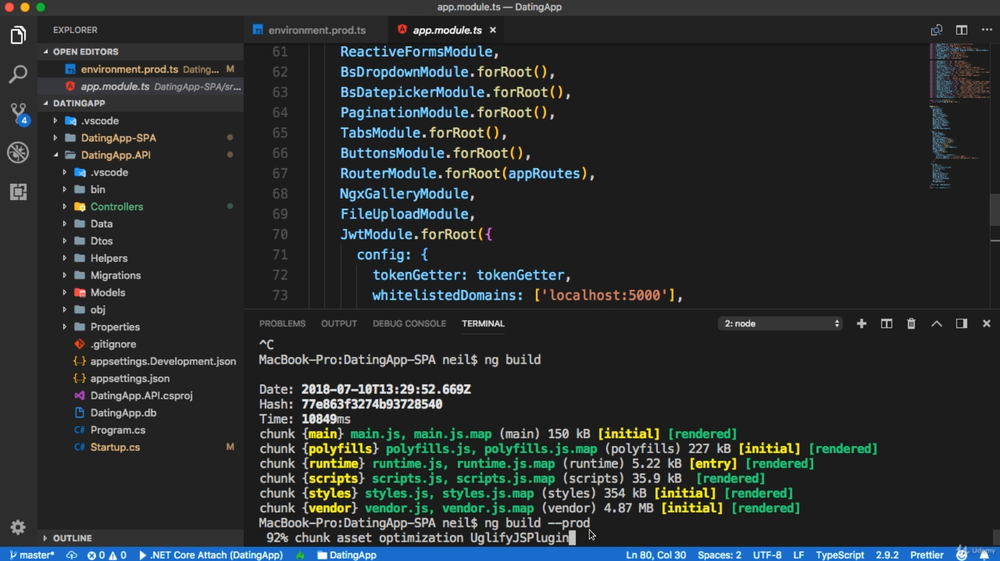The width and height of the screenshot is (1000, 561).
Task: Switch to the environment.prod.ts tab
Action: (x=316, y=30)
